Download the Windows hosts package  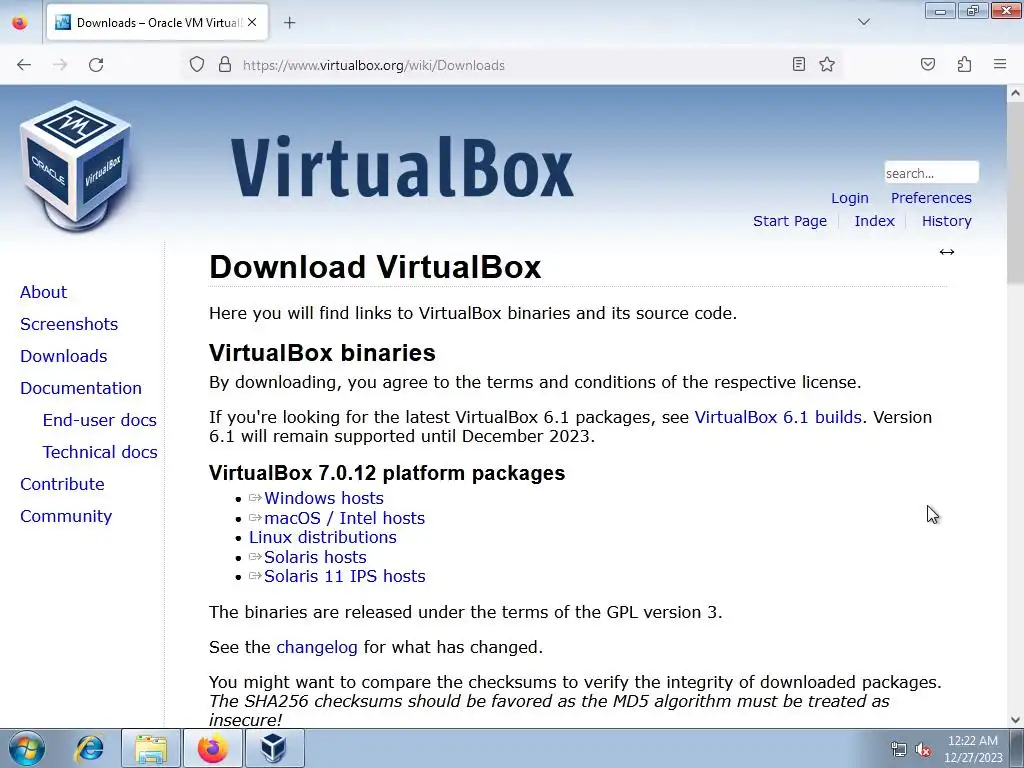323,498
